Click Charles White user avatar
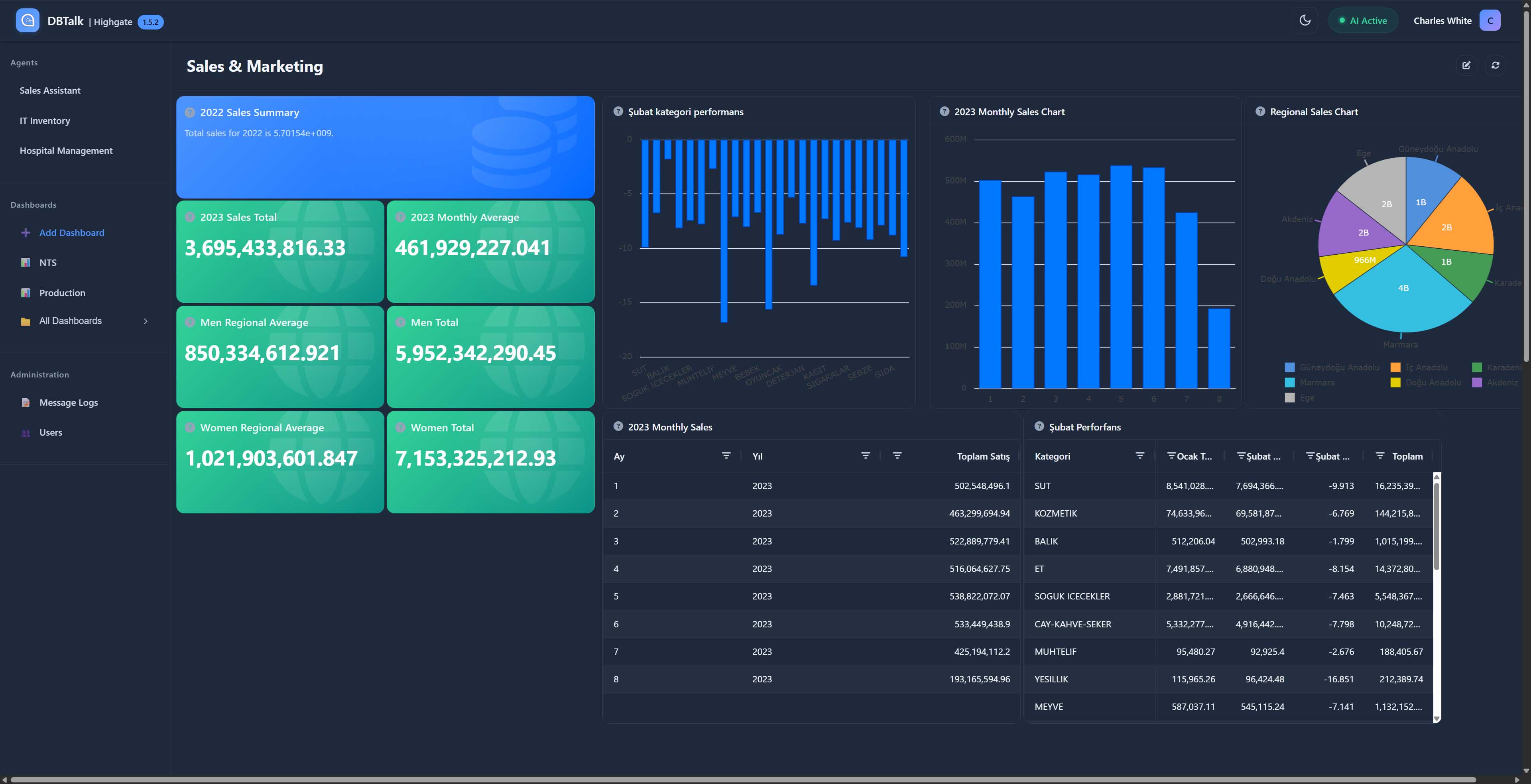This screenshot has height=784, width=1531. pyautogui.click(x=1490, y=21)
